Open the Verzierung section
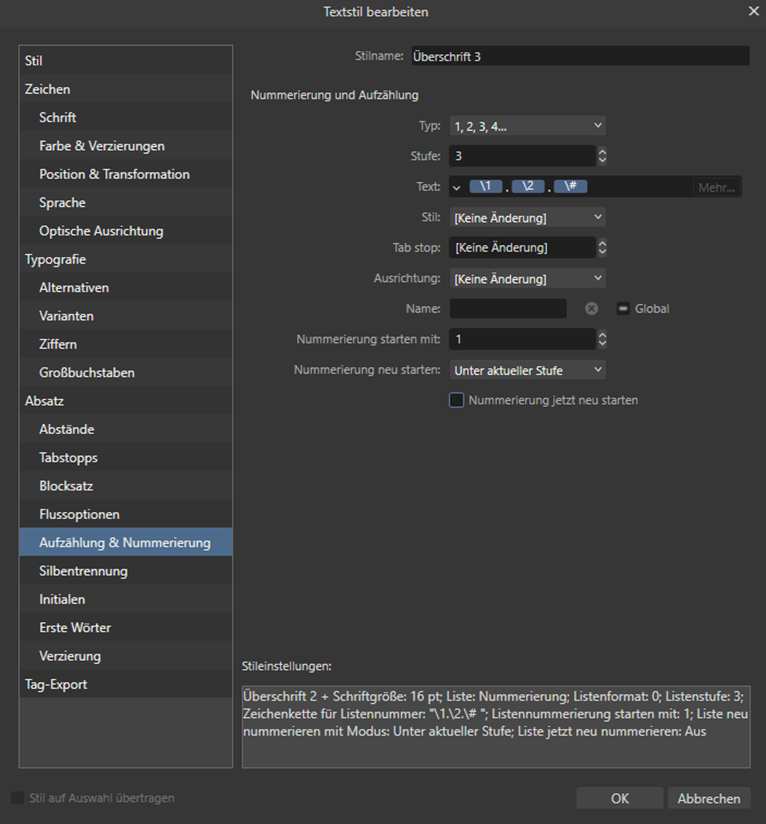Viewport: 766px width, 824px height. (x=126, y=656)
